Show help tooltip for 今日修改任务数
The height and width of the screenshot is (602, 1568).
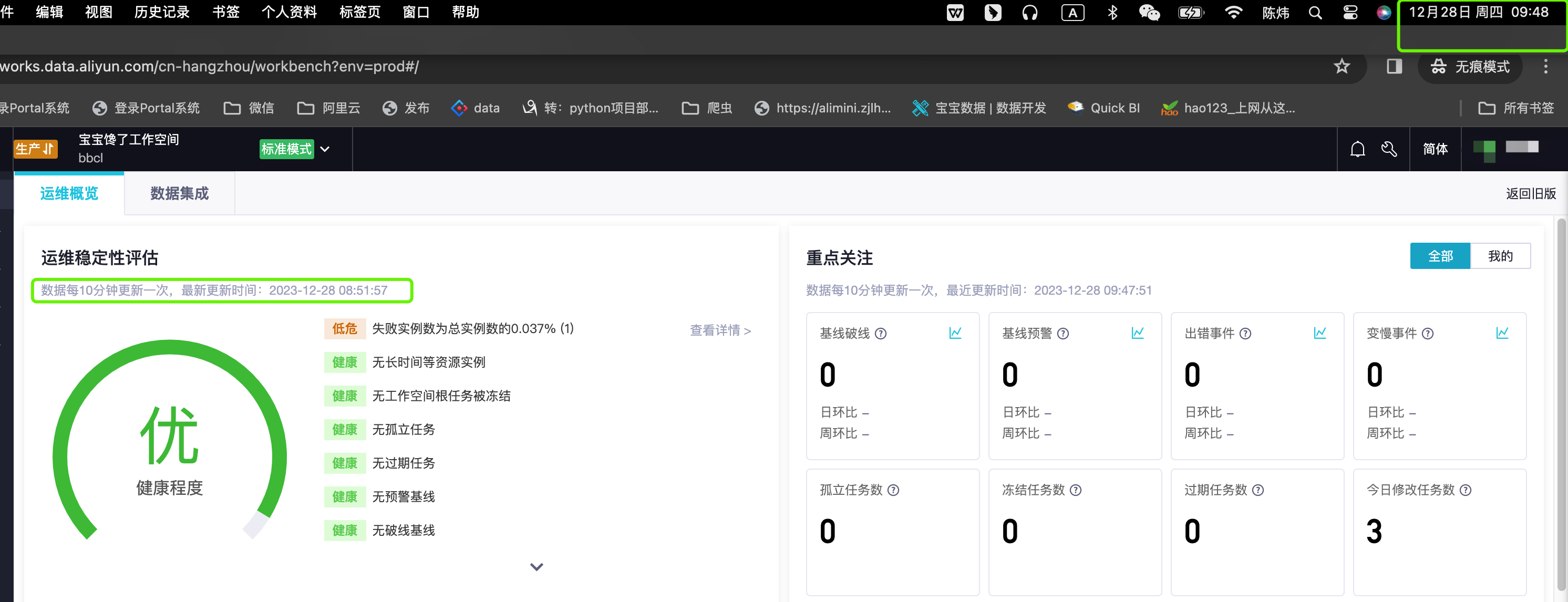click(x=1465, y=490)
